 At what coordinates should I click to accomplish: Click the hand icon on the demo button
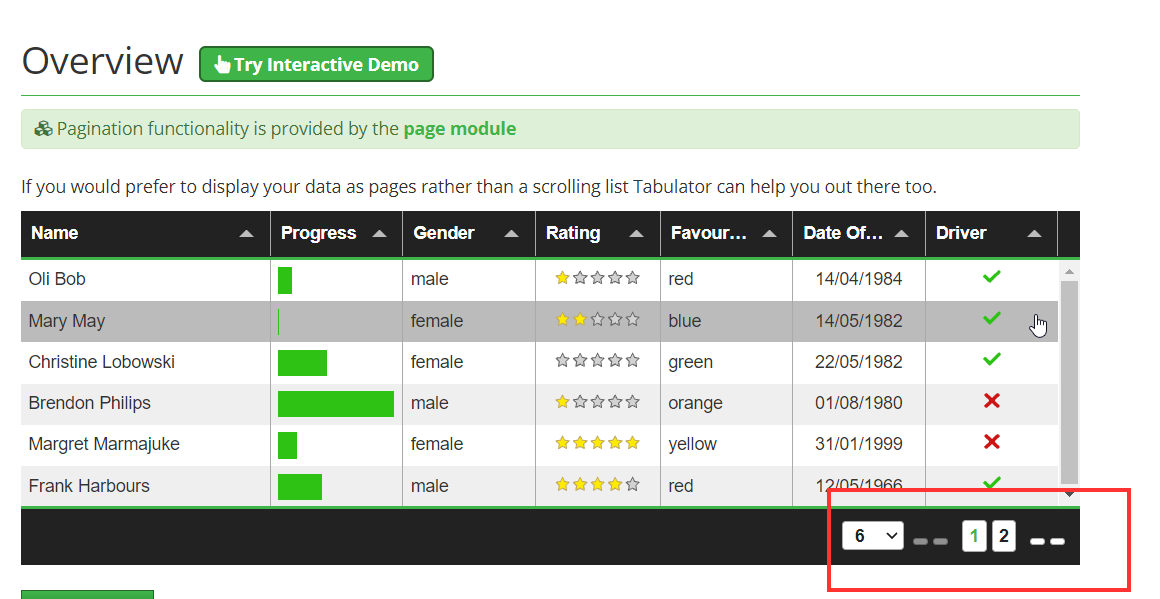tap(220, 64)
